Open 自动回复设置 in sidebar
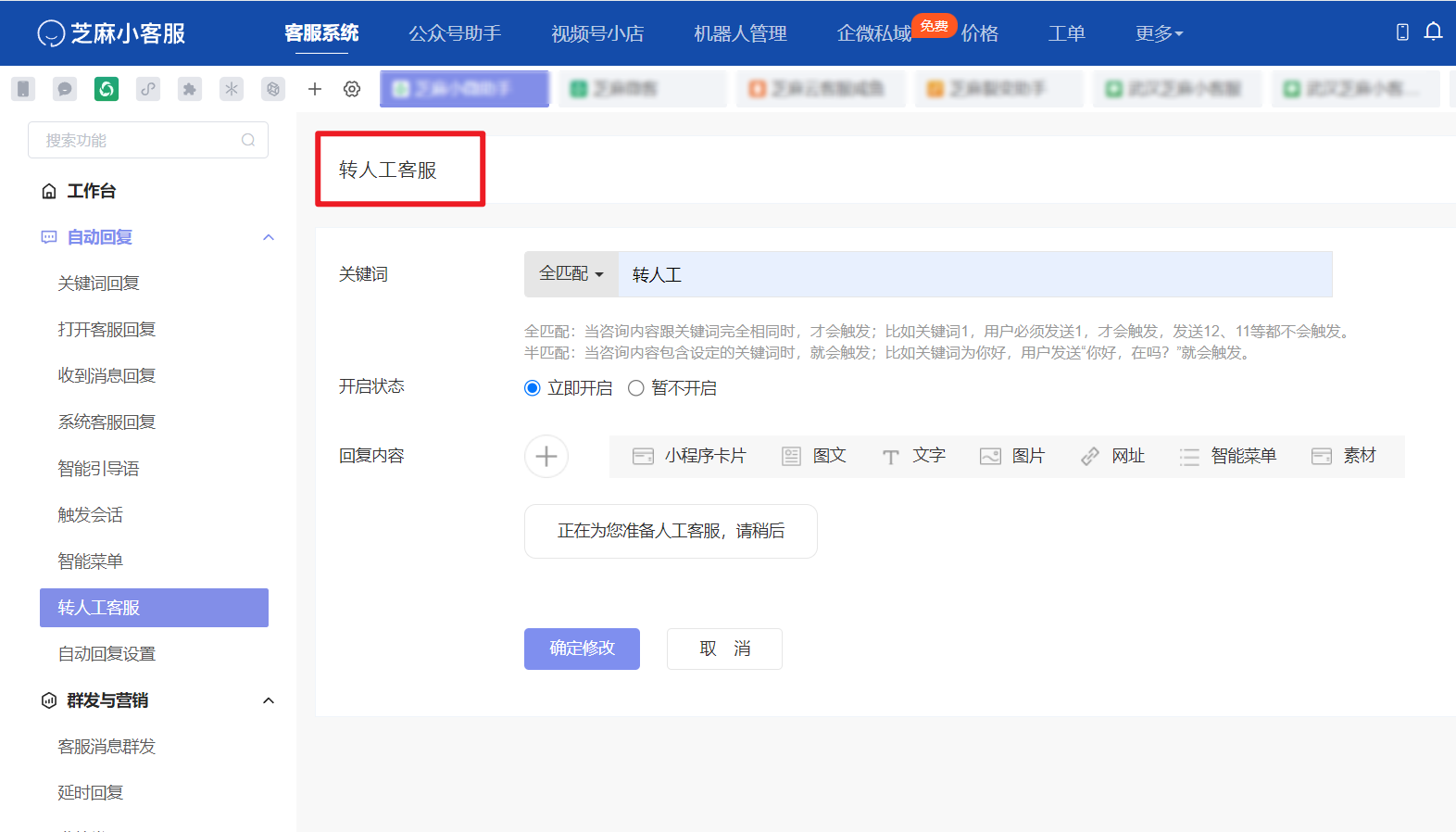This screenshot has height=832, width=1456. click(107, 654)
